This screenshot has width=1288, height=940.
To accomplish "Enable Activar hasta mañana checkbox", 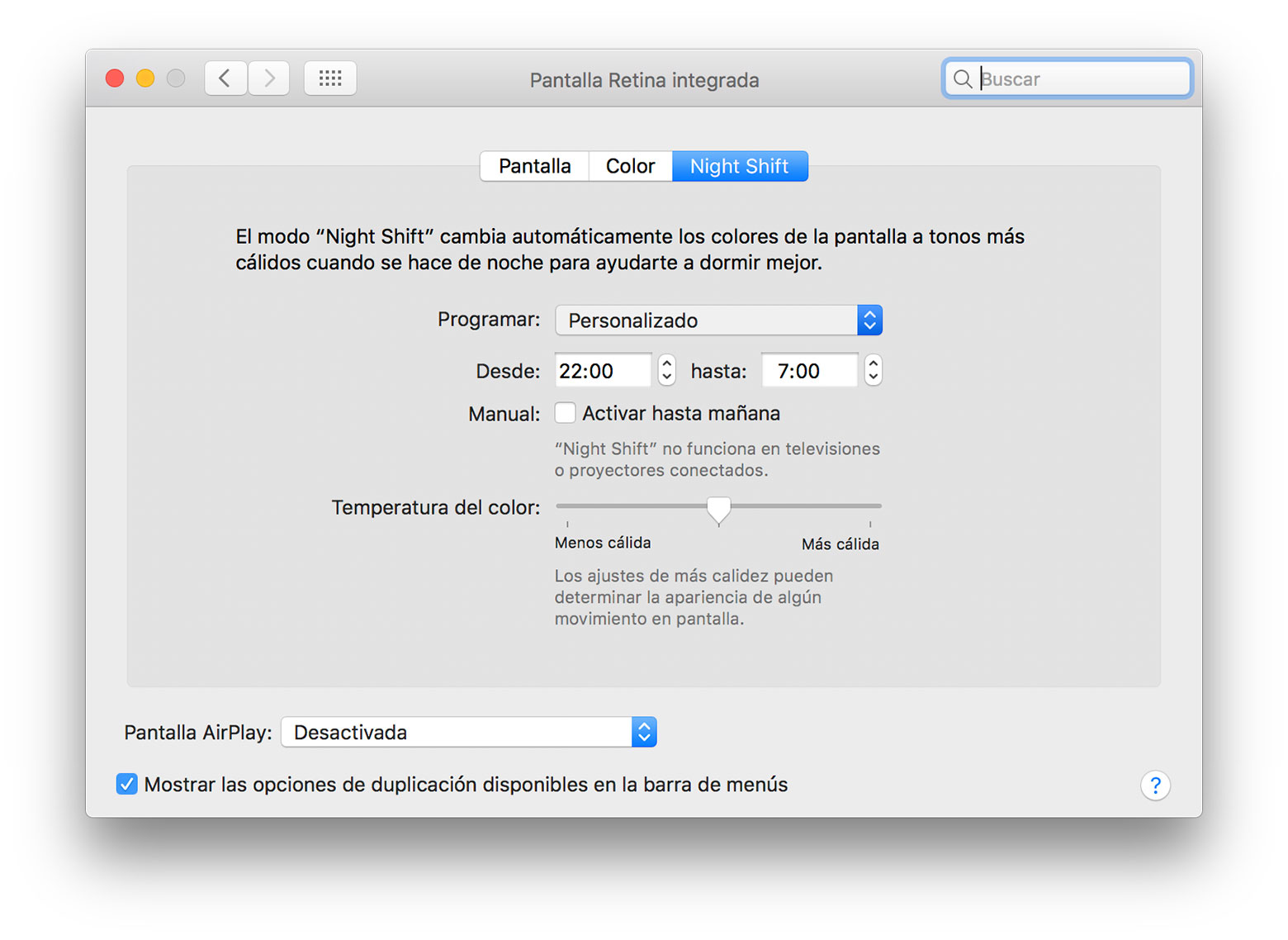I will click(565, 413).
